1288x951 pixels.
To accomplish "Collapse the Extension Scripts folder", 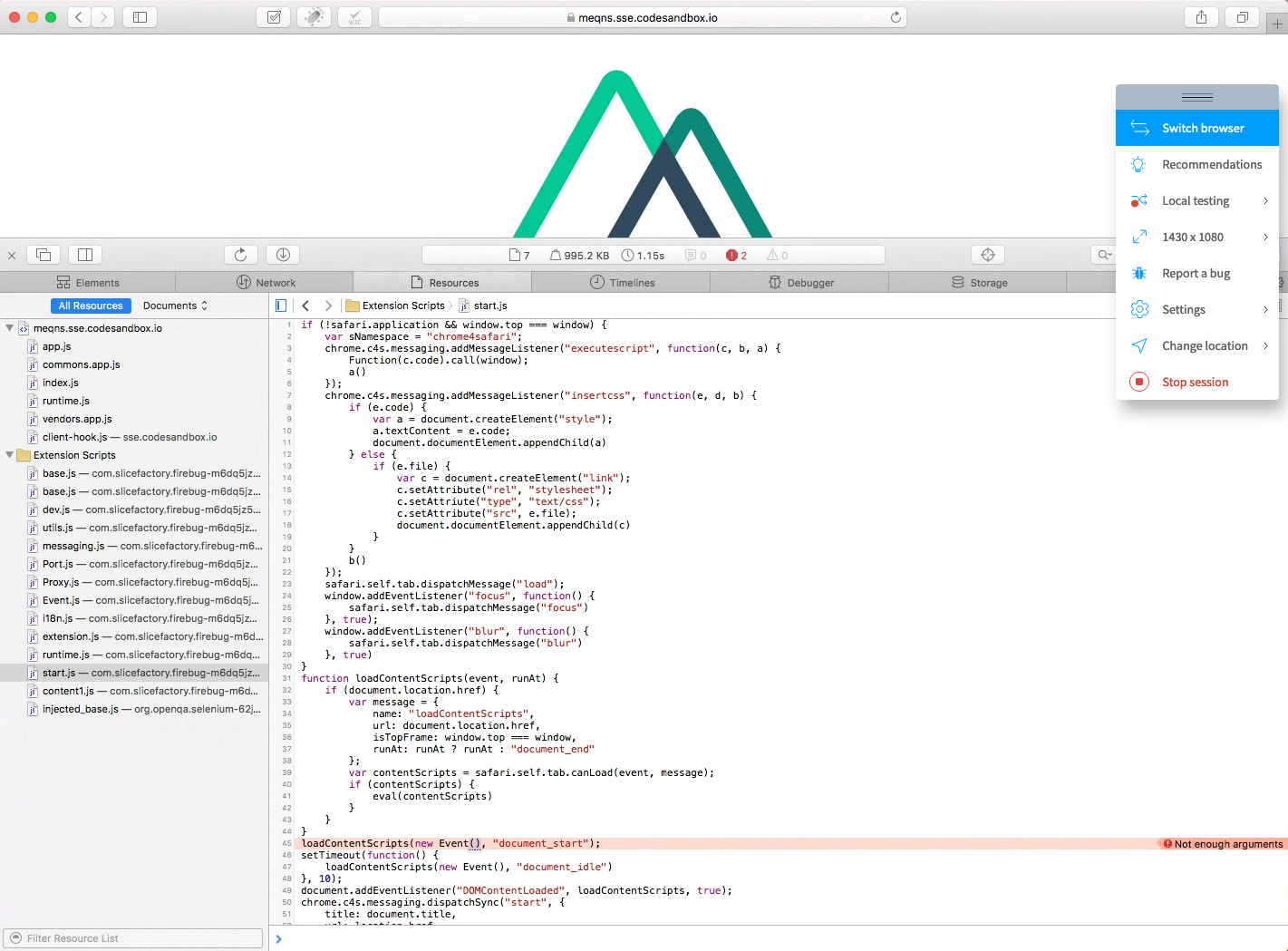I will tap(9, 455).
